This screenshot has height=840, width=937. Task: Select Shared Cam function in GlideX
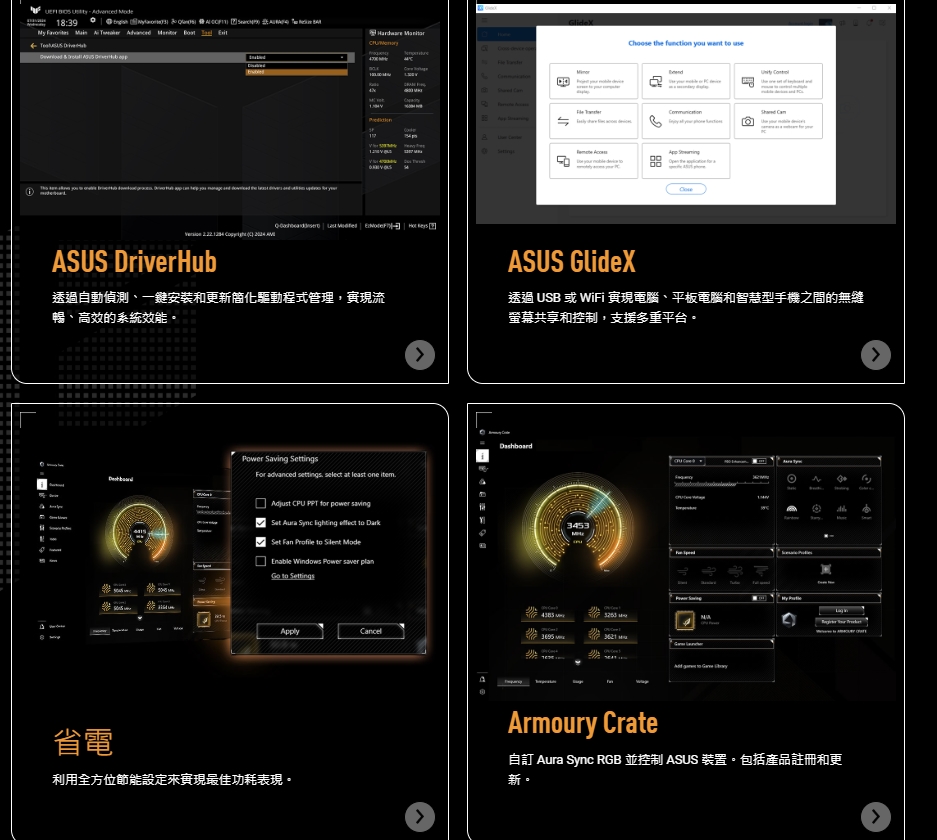point(778,121)
